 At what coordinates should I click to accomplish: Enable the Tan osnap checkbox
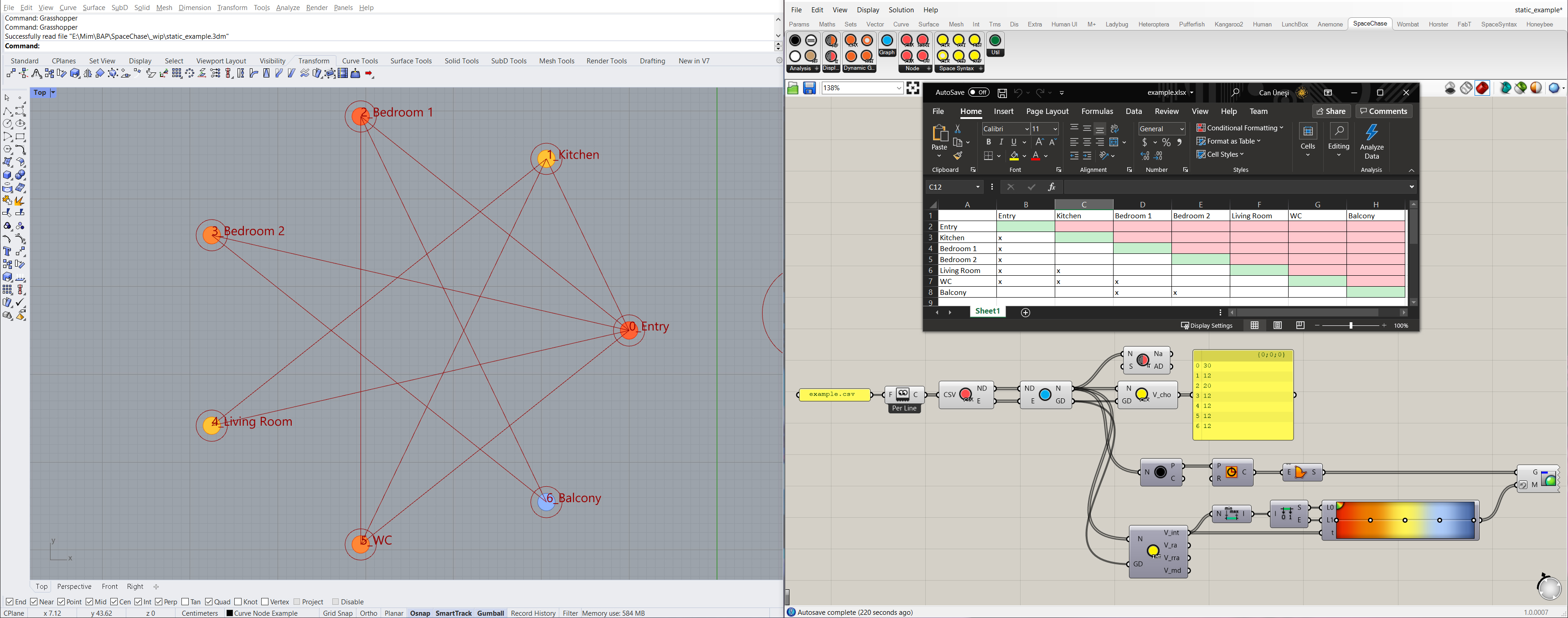[x=186, y=602]
